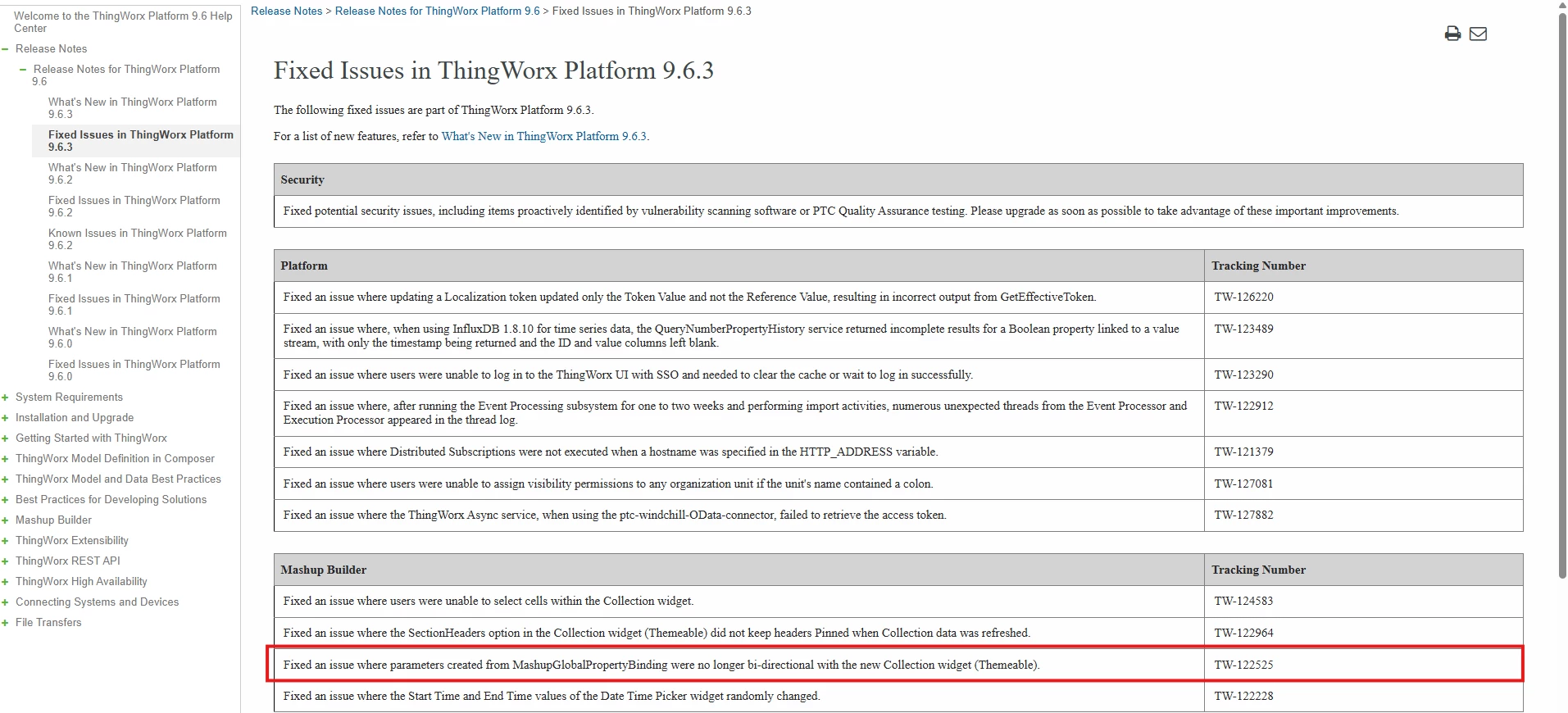
Task: Expand the ThingWorx REST API section
Action: [x=5, y=561]
